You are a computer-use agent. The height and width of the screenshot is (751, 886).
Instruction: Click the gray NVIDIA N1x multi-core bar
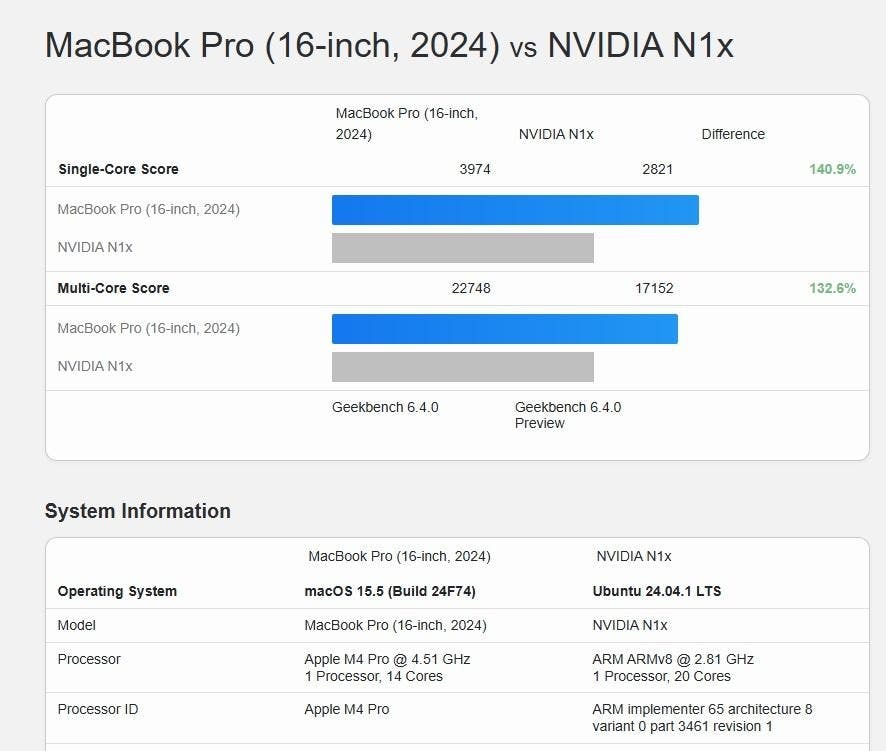(x=463, y=367)
